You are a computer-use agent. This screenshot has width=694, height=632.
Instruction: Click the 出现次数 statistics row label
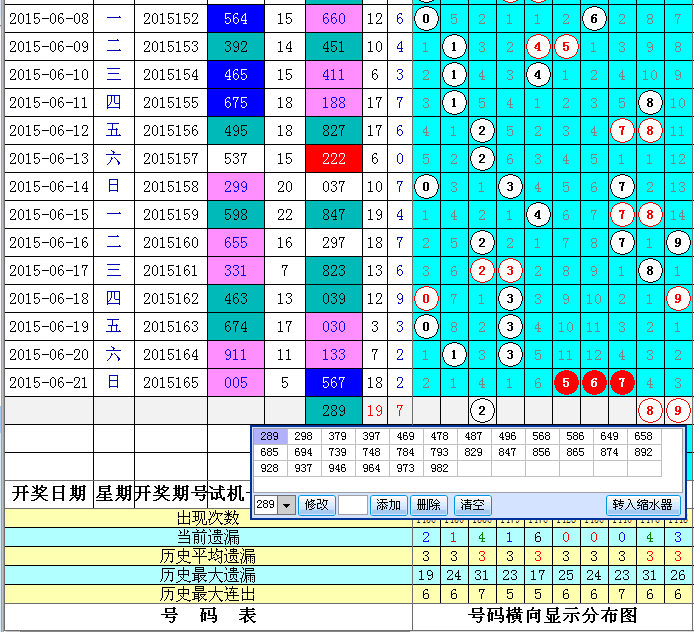[208, 518]
